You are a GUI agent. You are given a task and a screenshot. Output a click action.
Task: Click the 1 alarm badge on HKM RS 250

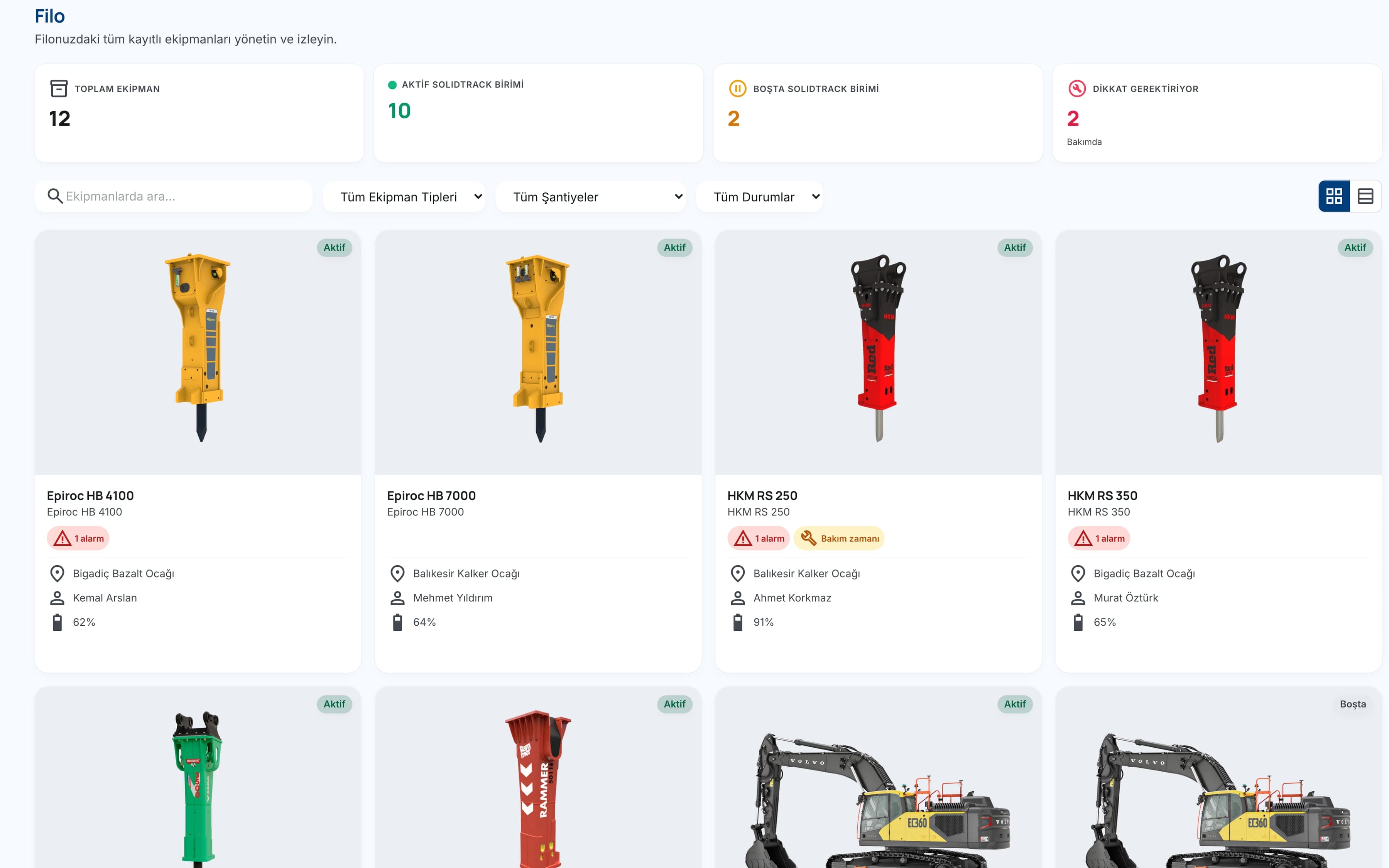[758, 539]
